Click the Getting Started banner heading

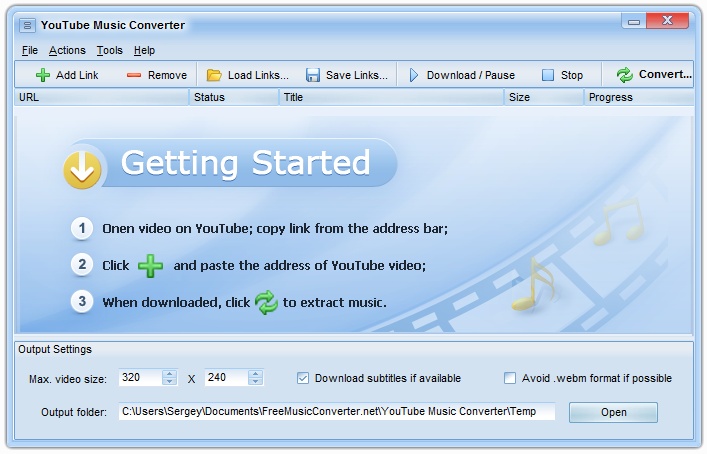[245, 163]
